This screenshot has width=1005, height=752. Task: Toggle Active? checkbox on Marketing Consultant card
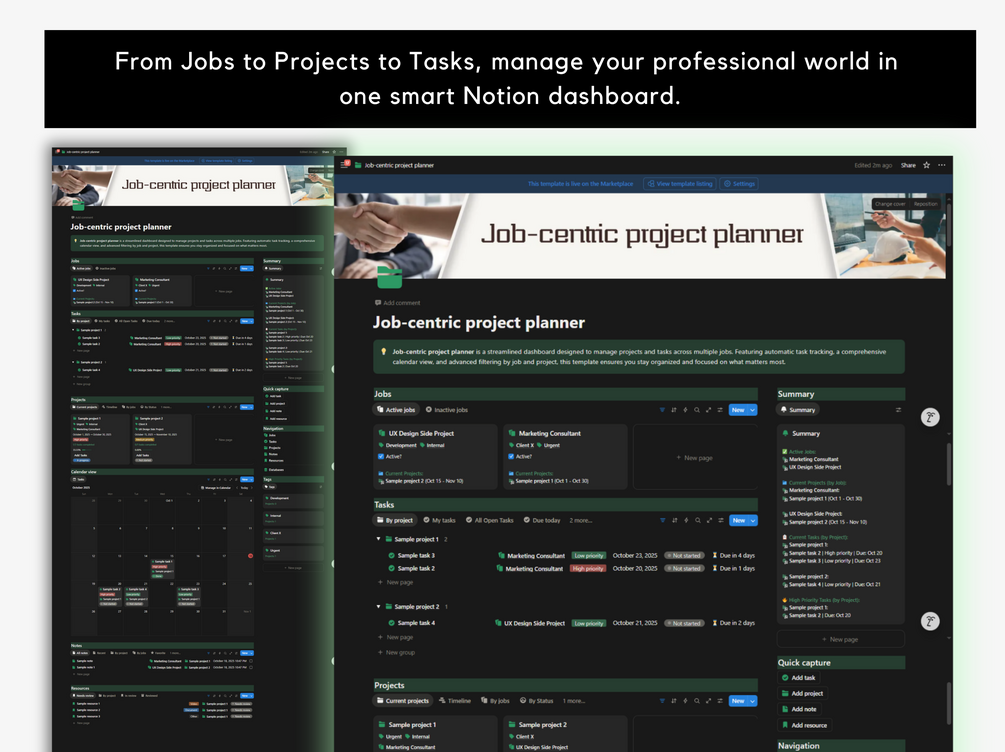pyautogui.click(x=511, y=457)
